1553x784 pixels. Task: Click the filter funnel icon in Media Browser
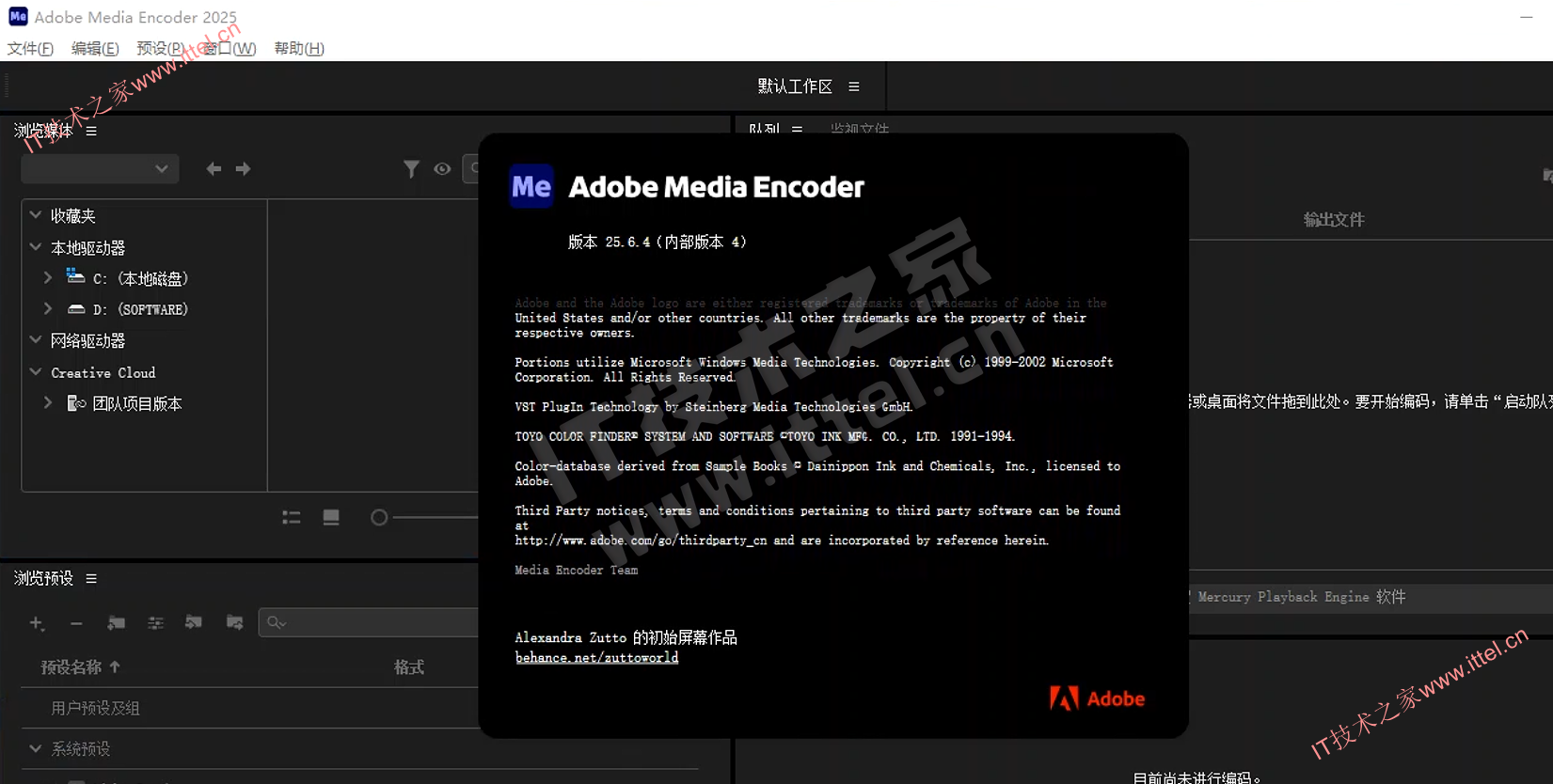(411, 169)
